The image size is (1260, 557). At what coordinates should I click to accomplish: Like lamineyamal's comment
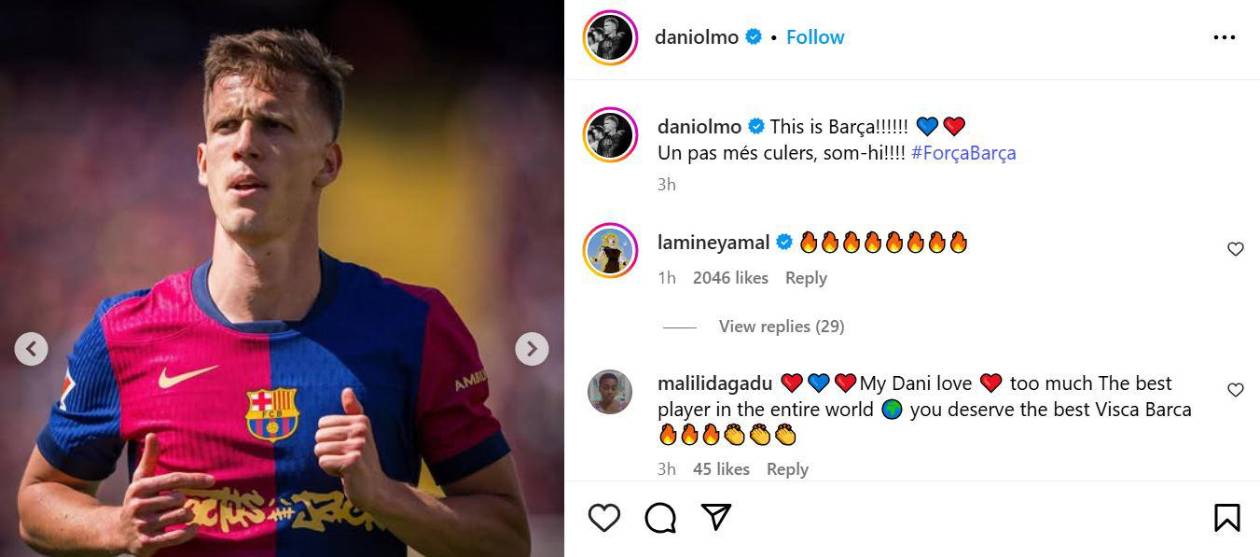1235,249
